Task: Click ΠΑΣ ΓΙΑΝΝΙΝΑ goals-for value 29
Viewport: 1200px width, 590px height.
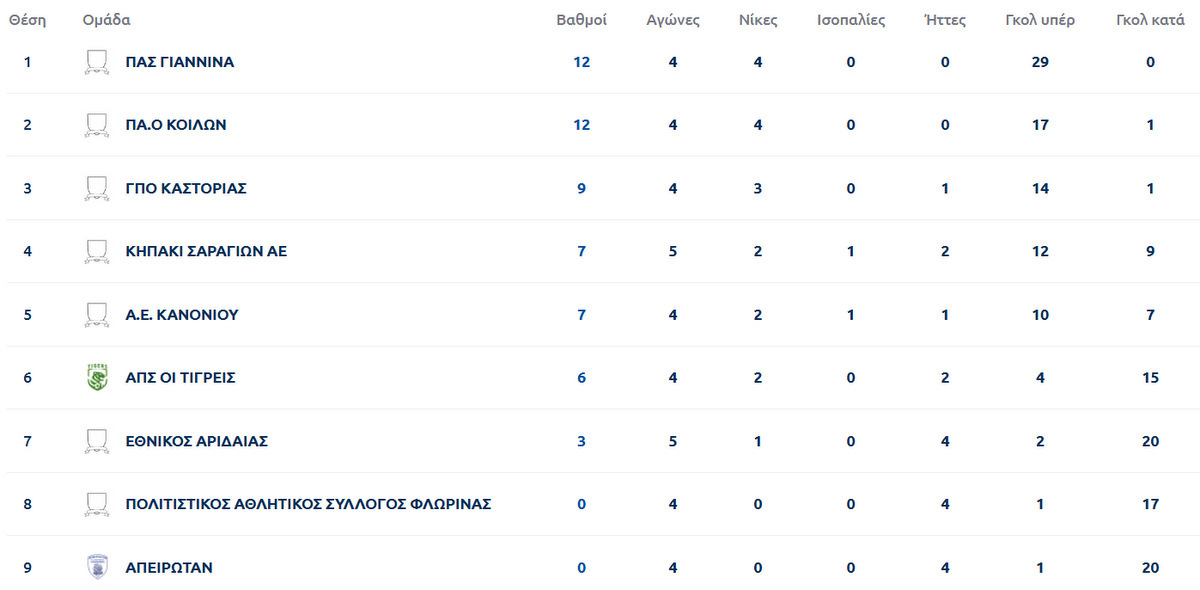Action: [1040, 62]
